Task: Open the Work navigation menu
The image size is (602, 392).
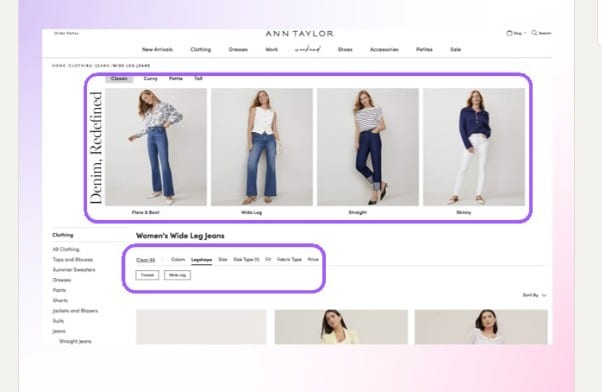Action: [x=271, y=50]
